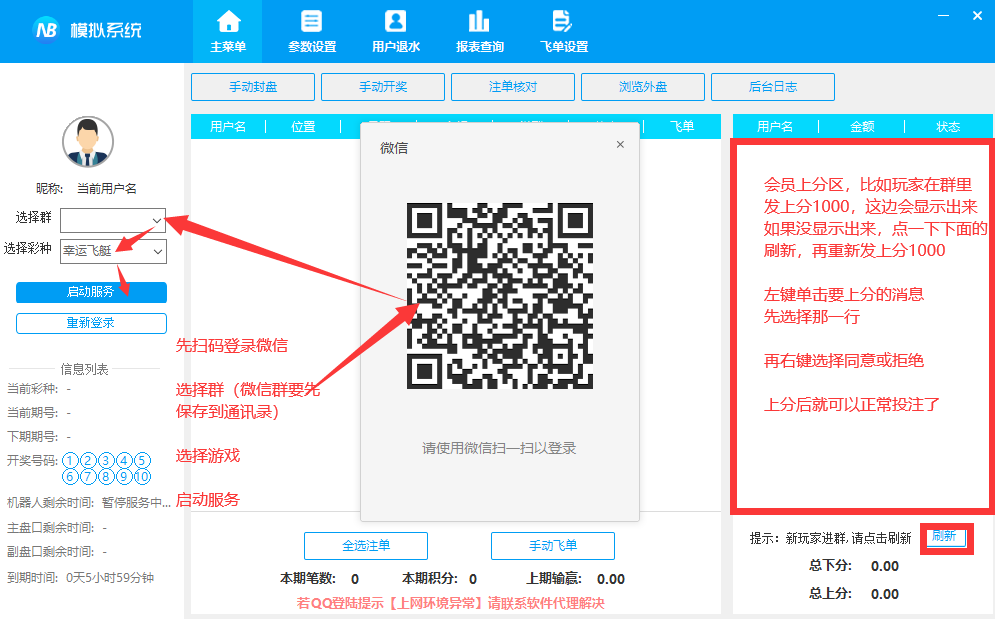Screen dimensions: 995x619
Task: Expand the 选择群 dropdown
Action: coord(113,220)
